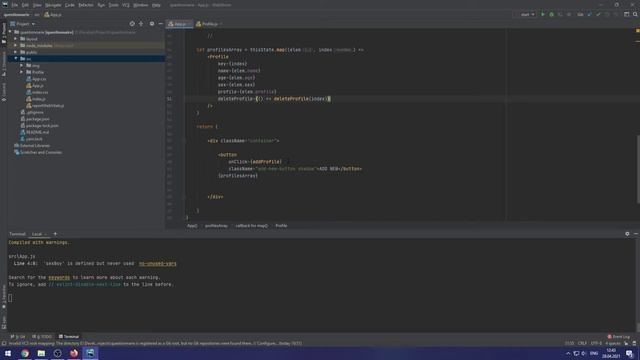Click the editor vertical scrollbar
The width and height of the screenshot is (640, 360).
638,169
